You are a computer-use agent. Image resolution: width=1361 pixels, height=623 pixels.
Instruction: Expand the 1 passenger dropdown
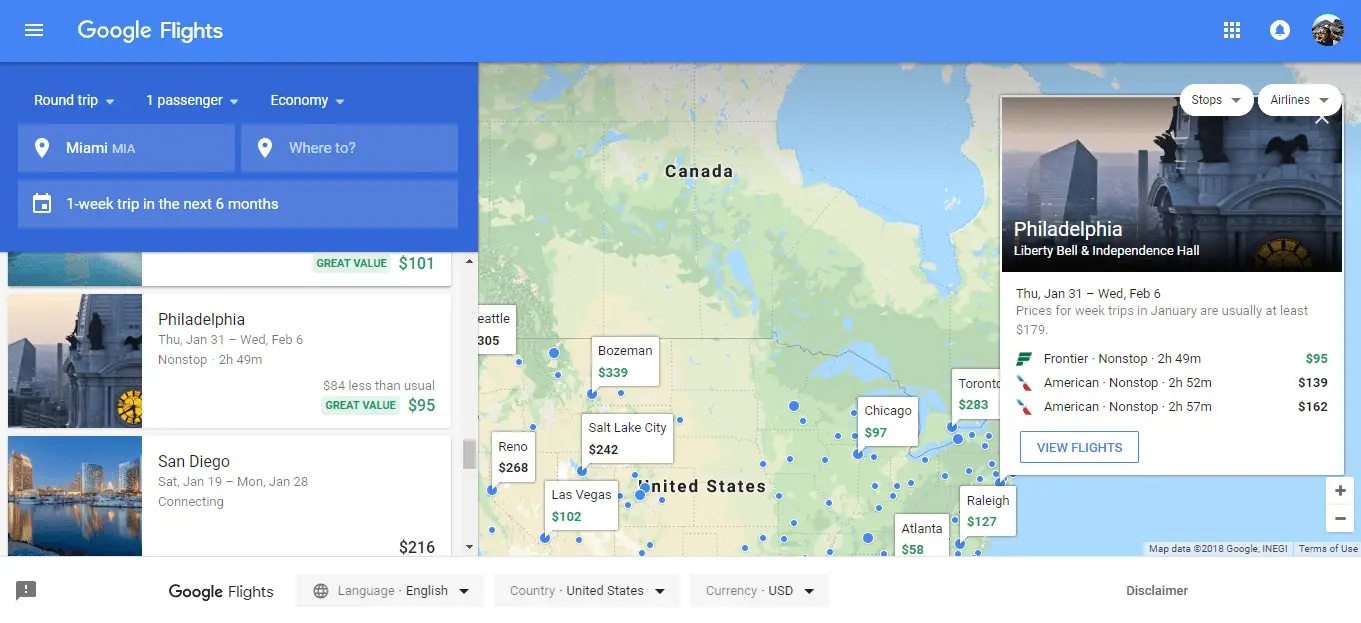(192, 101)
